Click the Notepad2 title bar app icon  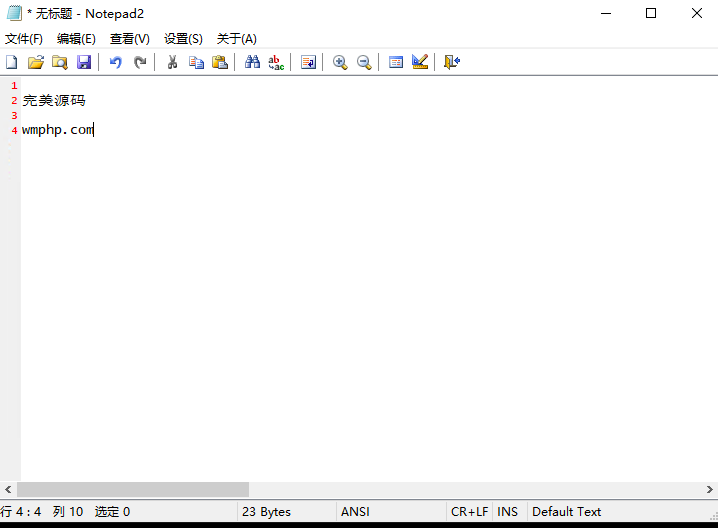coord(14,13)
